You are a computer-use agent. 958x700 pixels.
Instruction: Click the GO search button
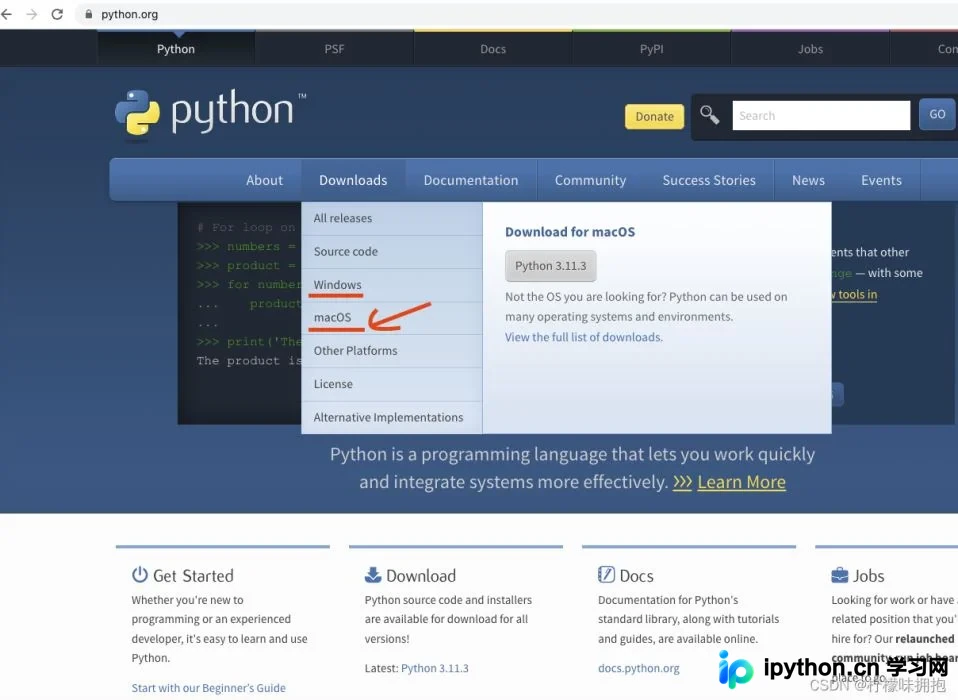[x=937, y=114]
